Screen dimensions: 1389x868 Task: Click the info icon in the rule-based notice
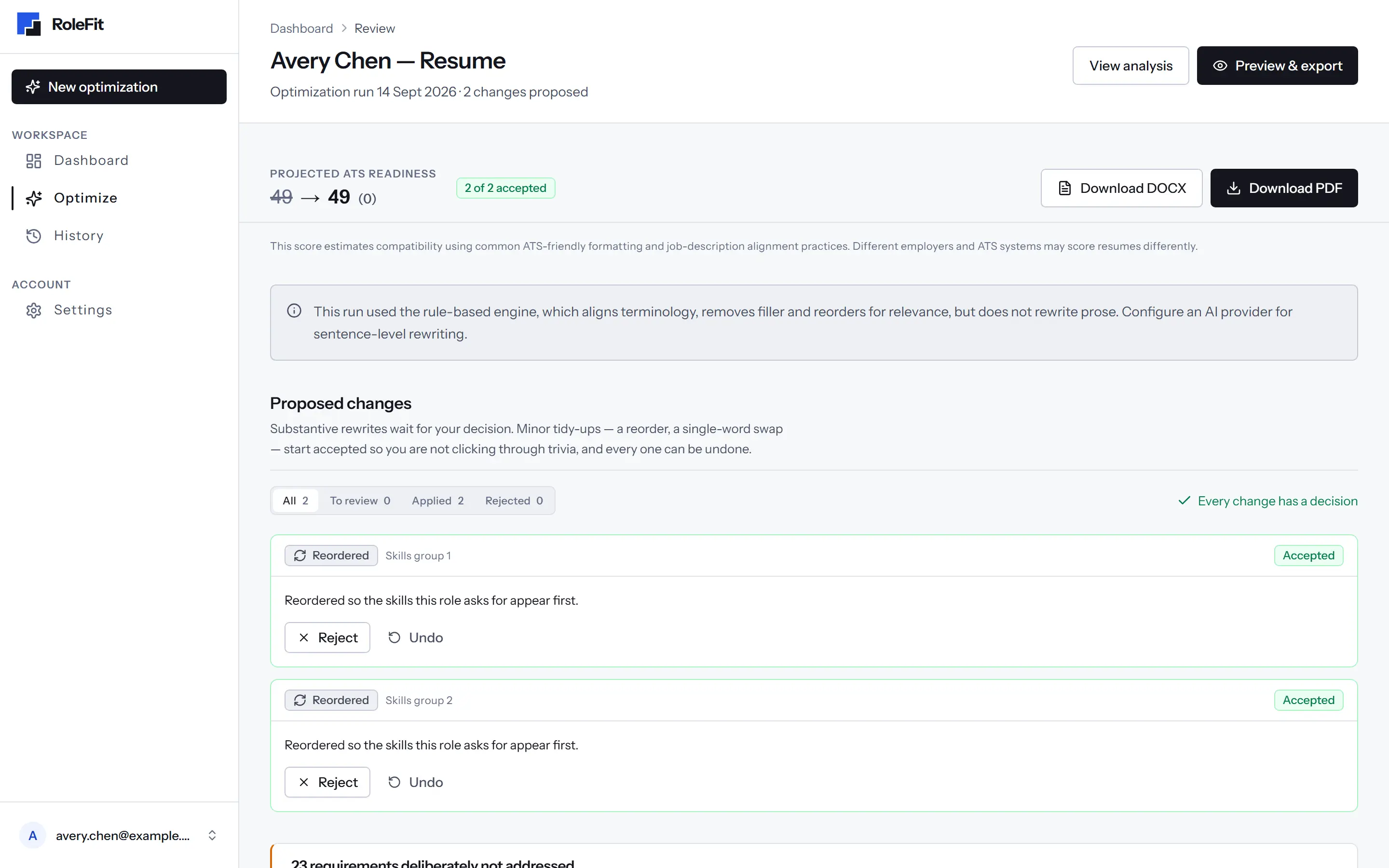click(294, 311)
